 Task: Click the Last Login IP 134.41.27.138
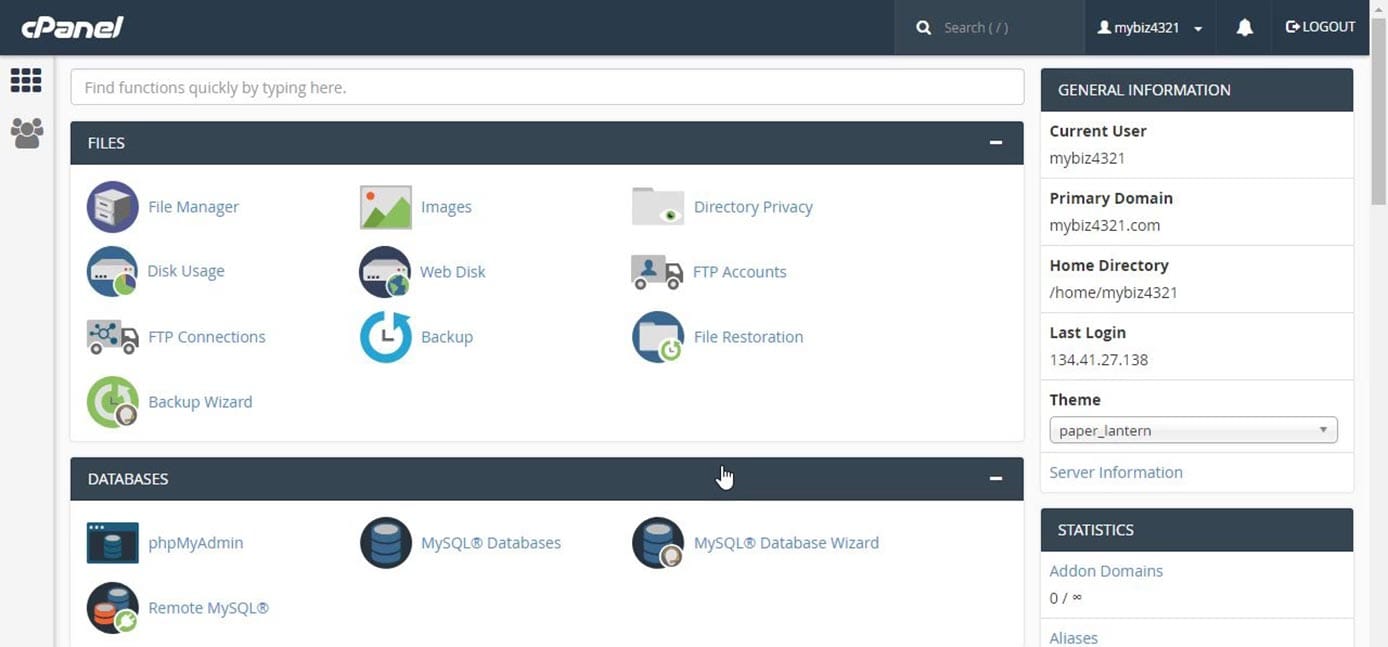(1099, 360)
